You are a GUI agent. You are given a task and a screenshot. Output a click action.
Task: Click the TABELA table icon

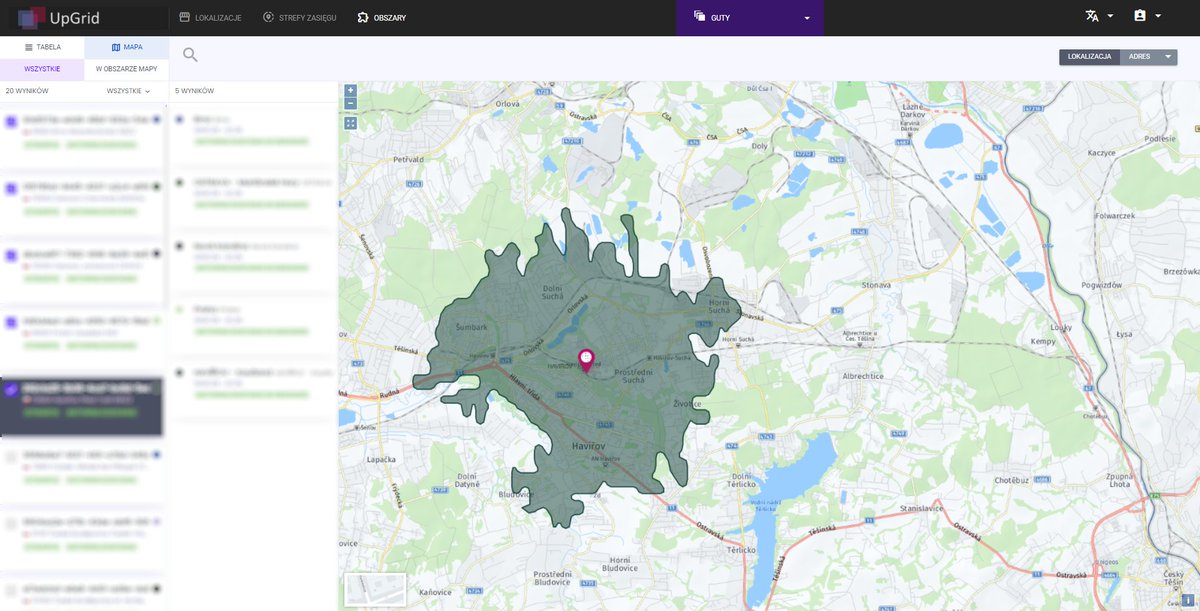(x=29, y=47)
